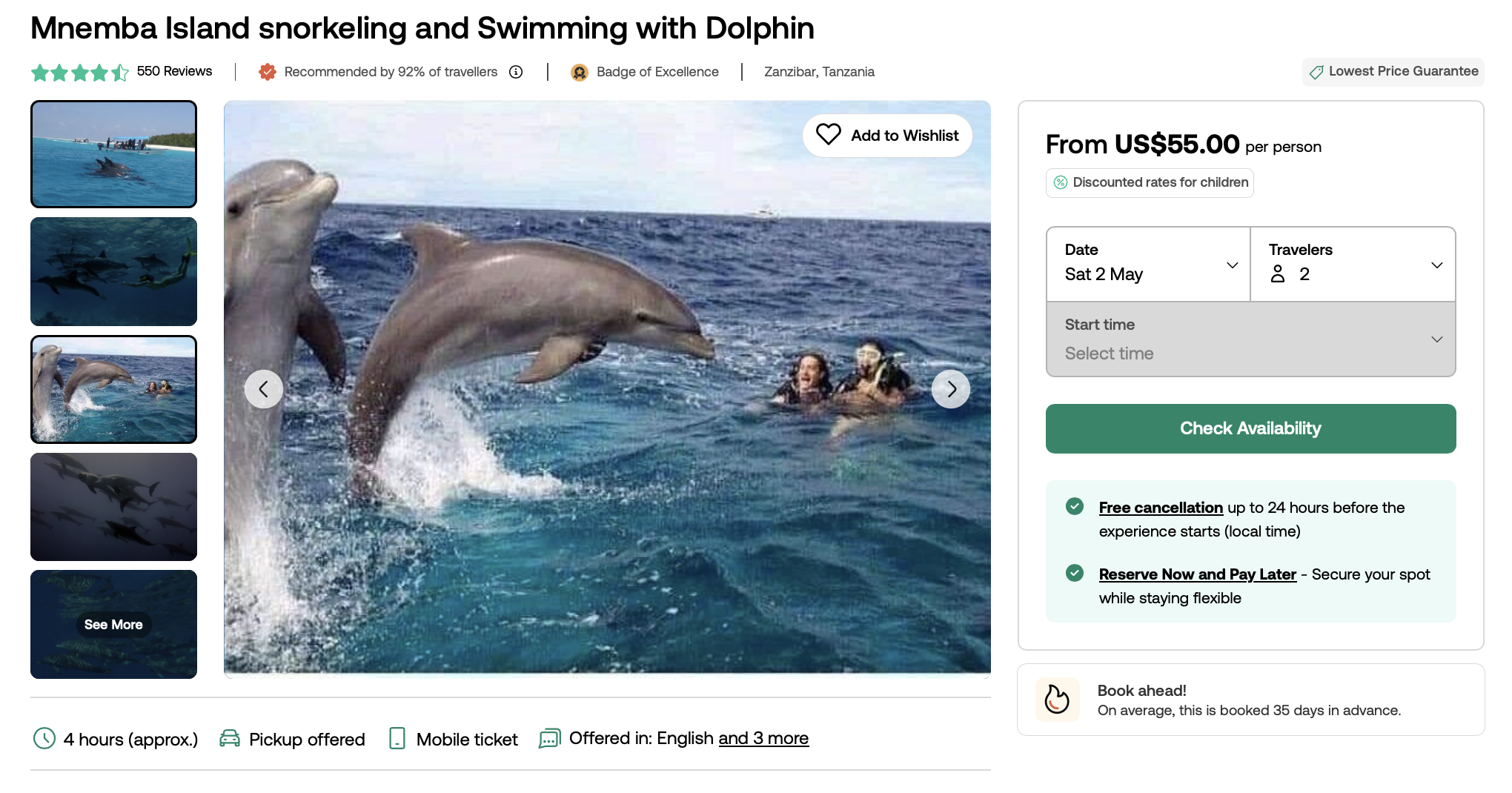
Task: Click the flame icon next to Book ahead
Action: click(1057, 699)
